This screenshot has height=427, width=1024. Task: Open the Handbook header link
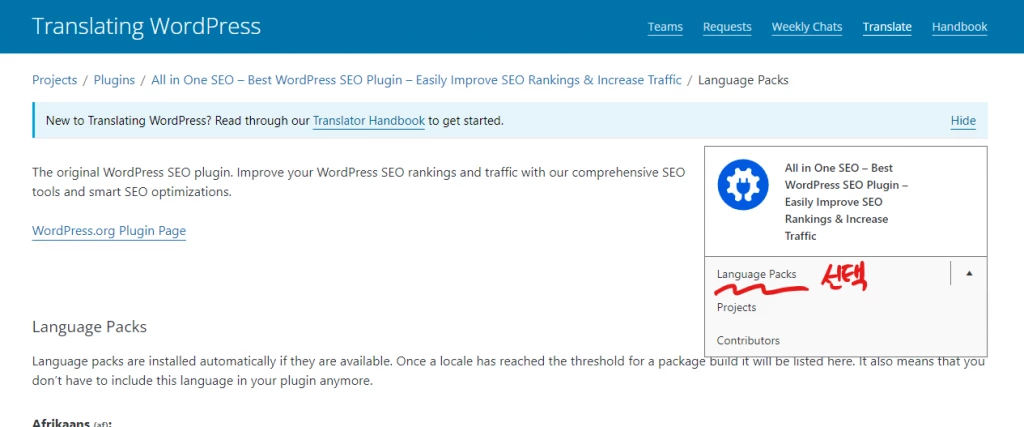pyautogui.click(x=959, y=27)
